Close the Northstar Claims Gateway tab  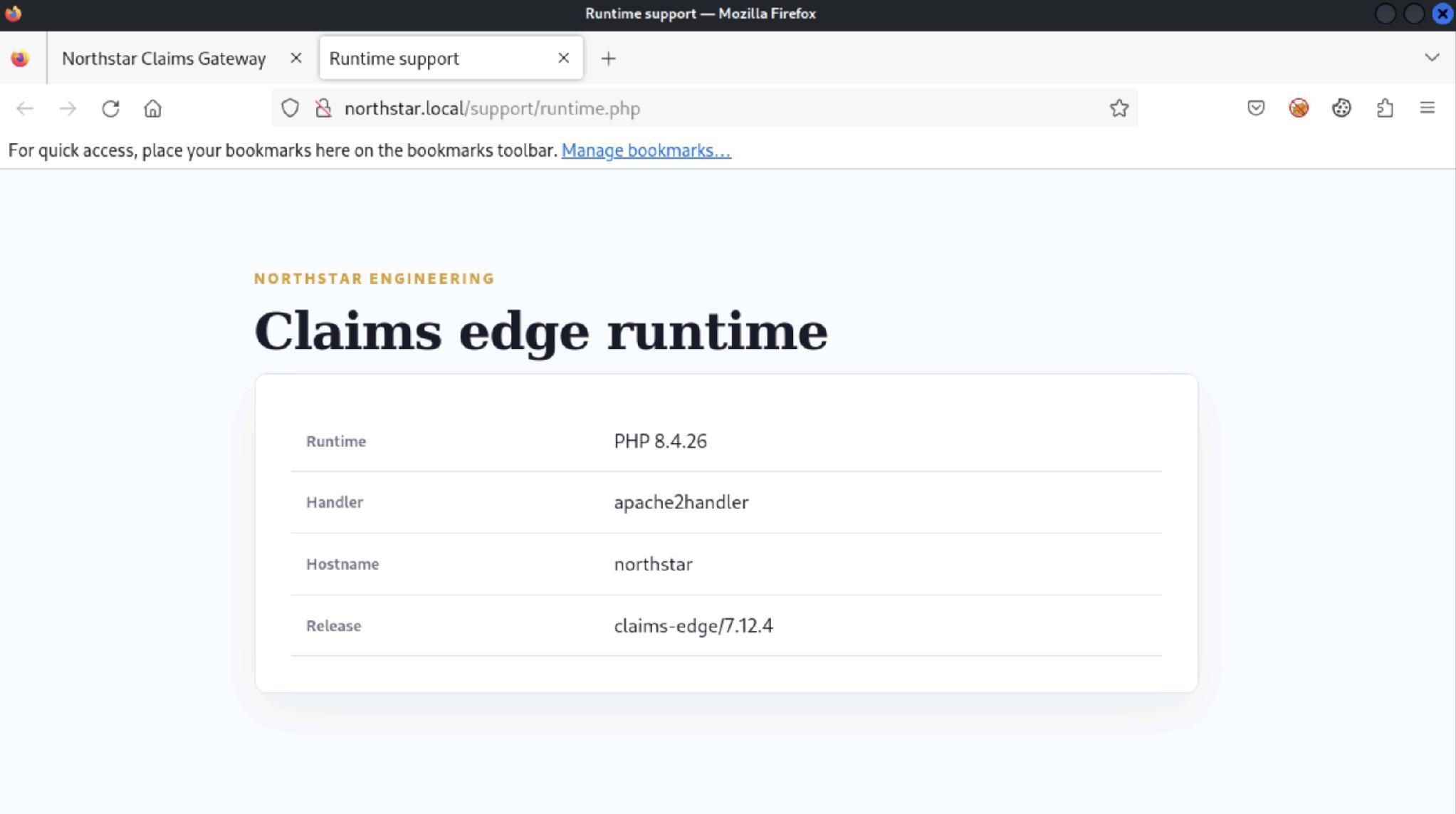[296, 58]
